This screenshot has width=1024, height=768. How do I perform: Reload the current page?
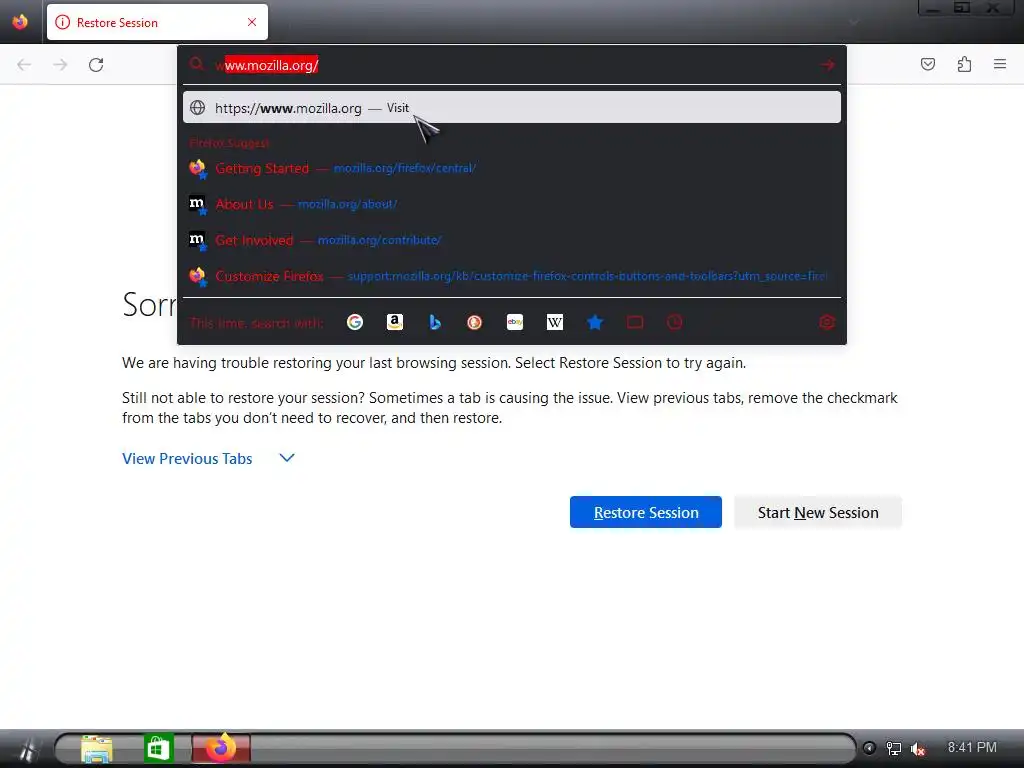point(96,65)
